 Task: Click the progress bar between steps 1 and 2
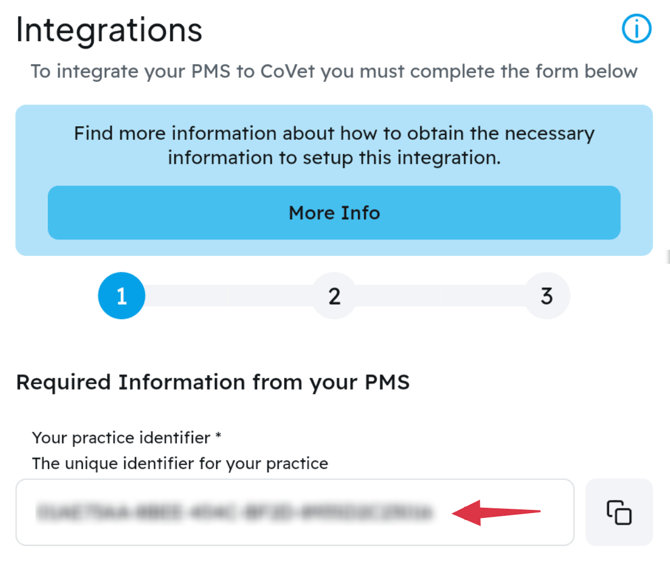click(x=228, y=296)
